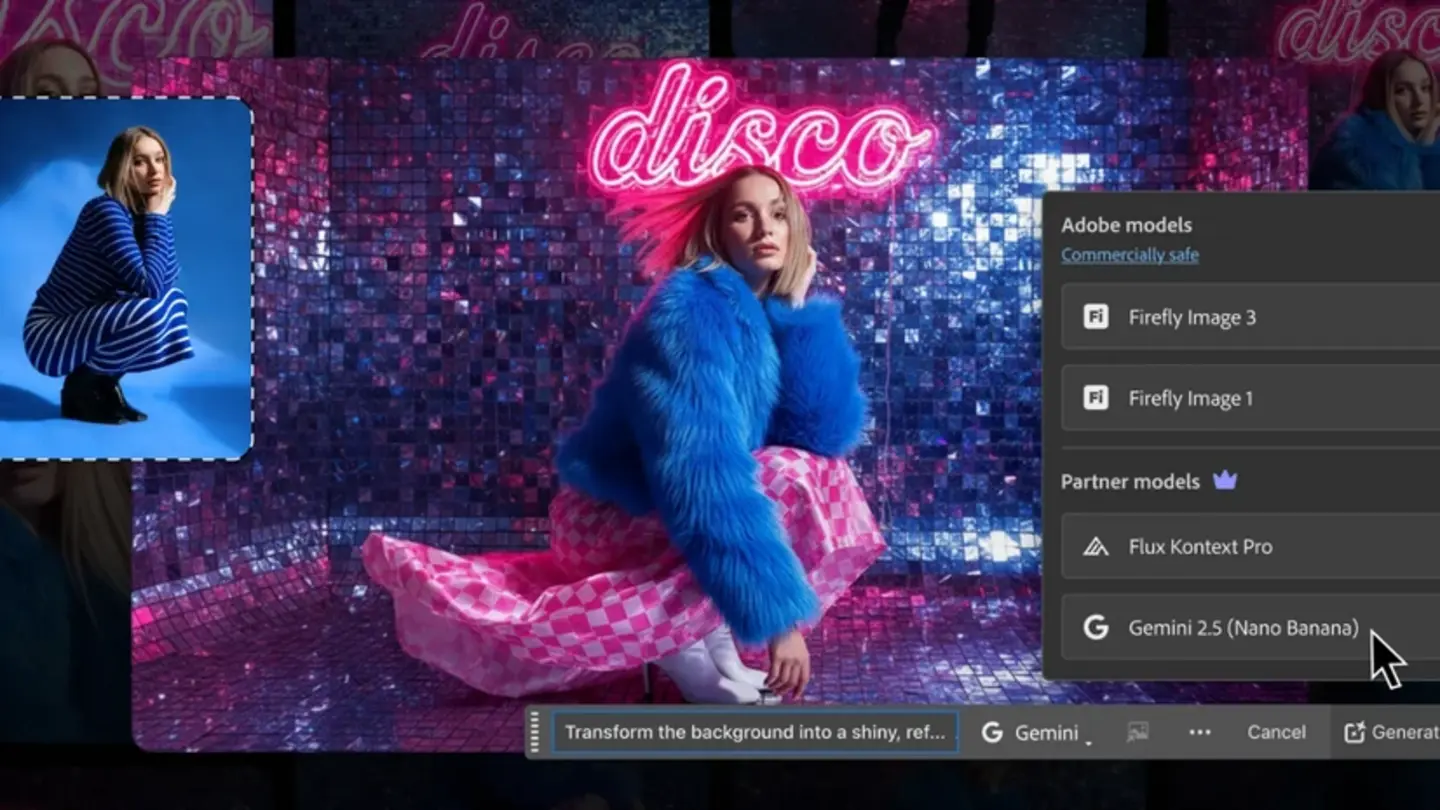1440x810 pixels.
Task: Click the Generate button
Action: [1400, 732]
